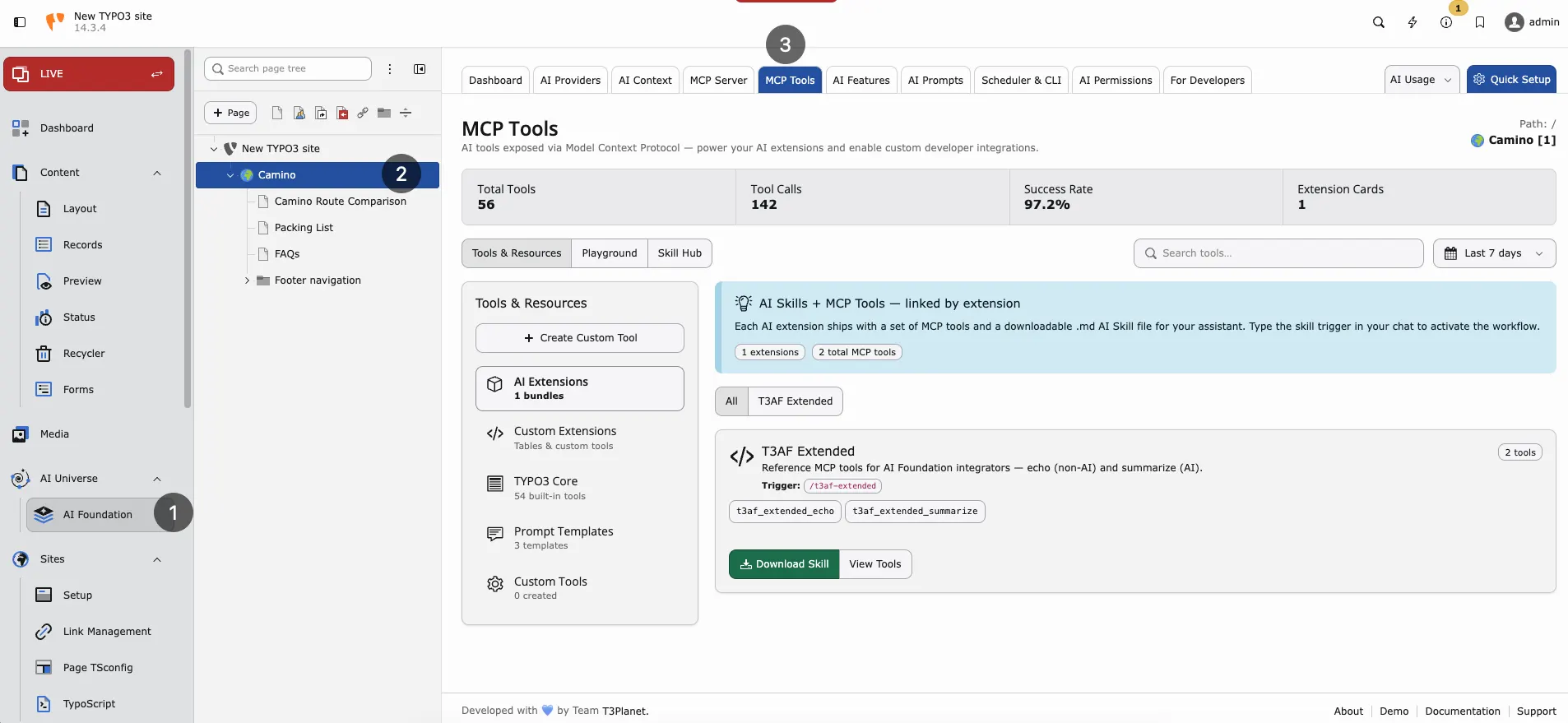This screenshot has width=1568, height=723.
Task: Select the FAQs page in tree
Action: coord(286,254)
